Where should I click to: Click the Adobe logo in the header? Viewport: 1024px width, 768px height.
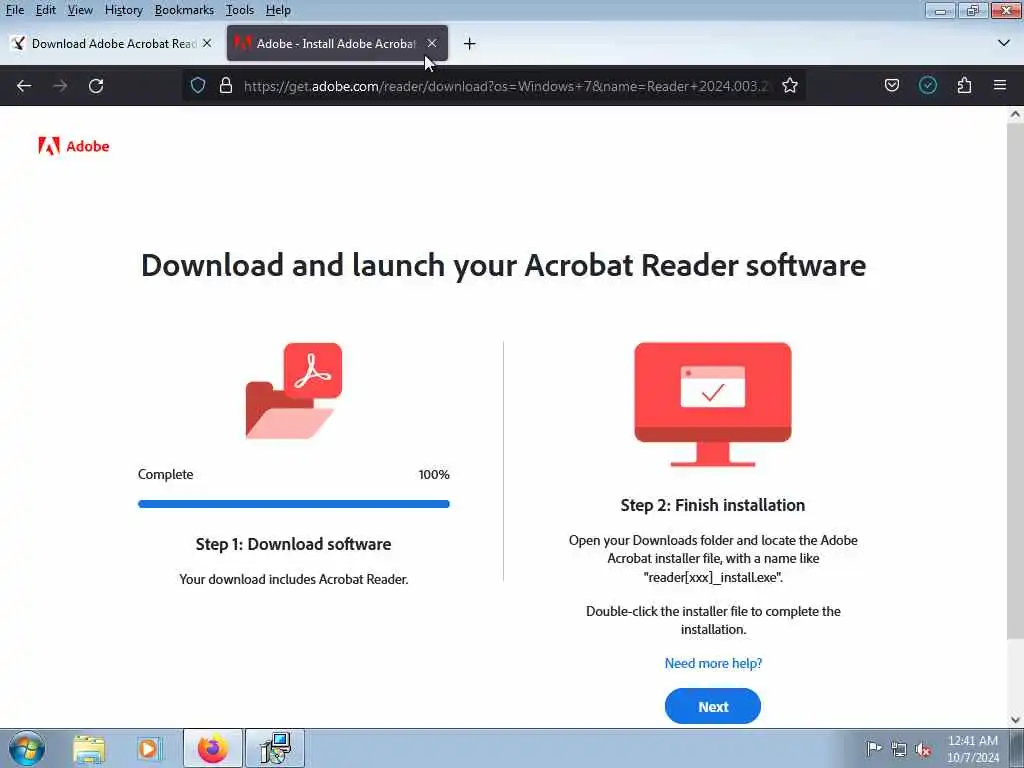(x=74, y=146)
